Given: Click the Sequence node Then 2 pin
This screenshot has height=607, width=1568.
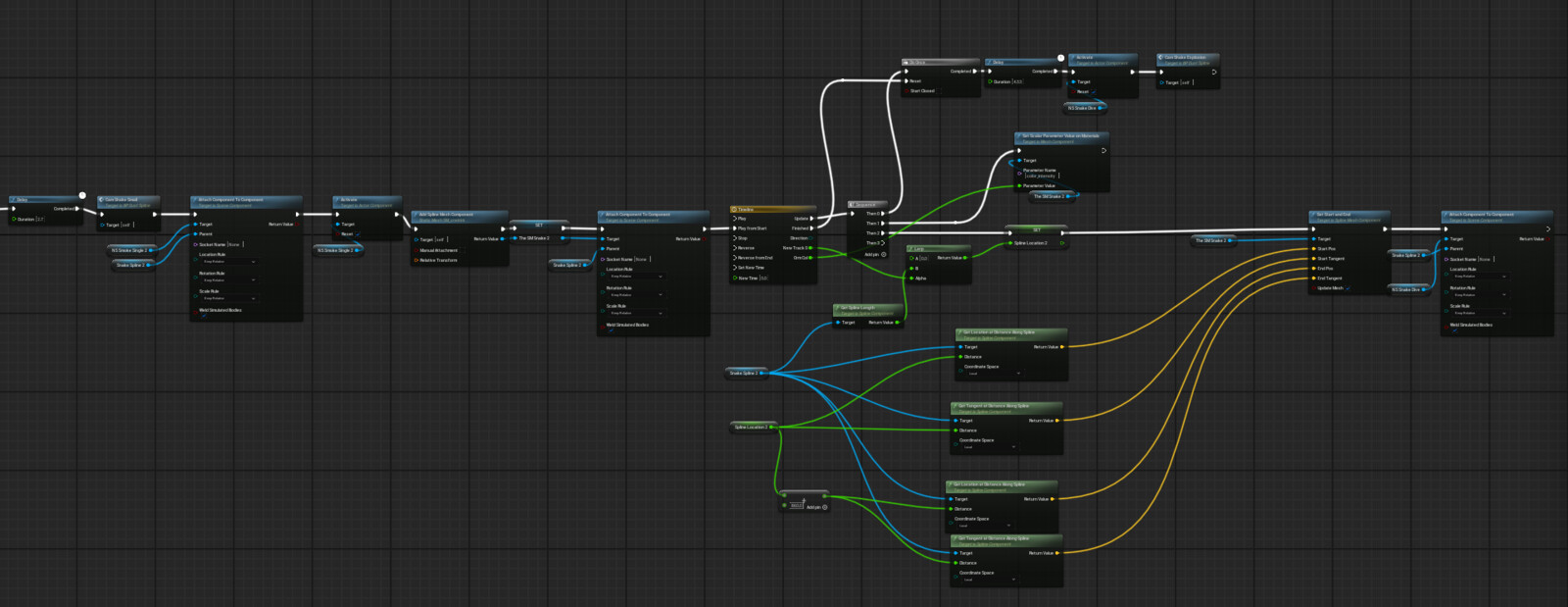Looking at the screenshot, I should tap(883, 233).
